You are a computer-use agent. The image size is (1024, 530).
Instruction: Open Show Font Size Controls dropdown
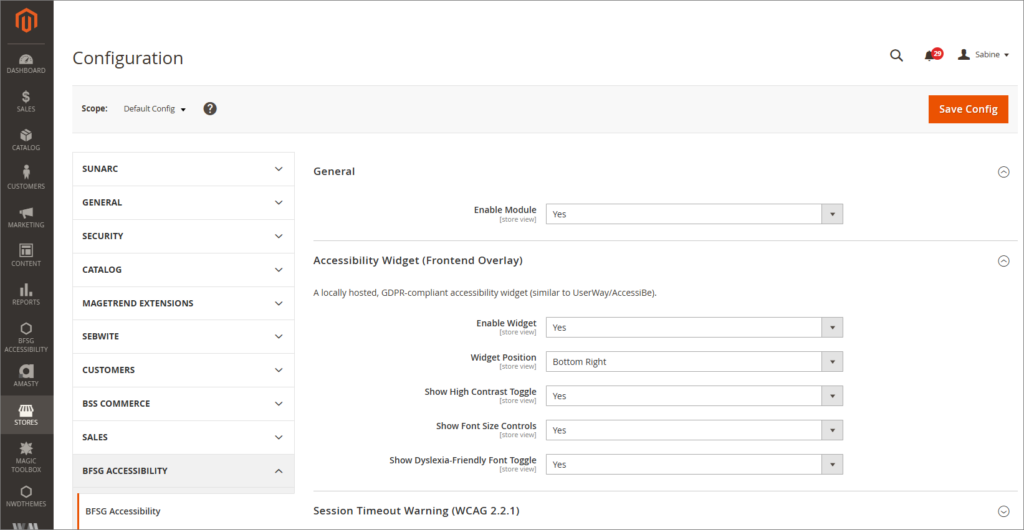pos(694,430)
